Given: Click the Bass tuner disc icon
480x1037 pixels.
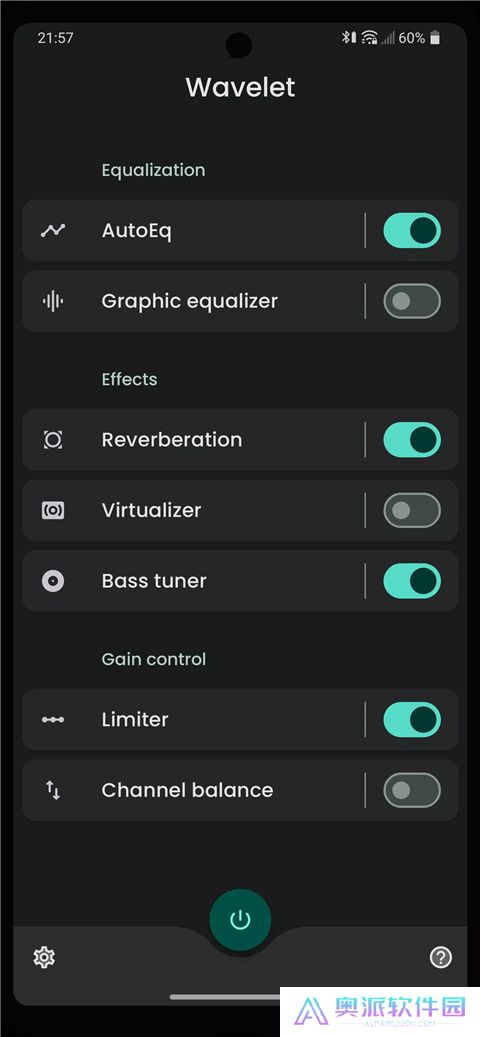Looking at the screenshot, I should [x=53, y=581].
